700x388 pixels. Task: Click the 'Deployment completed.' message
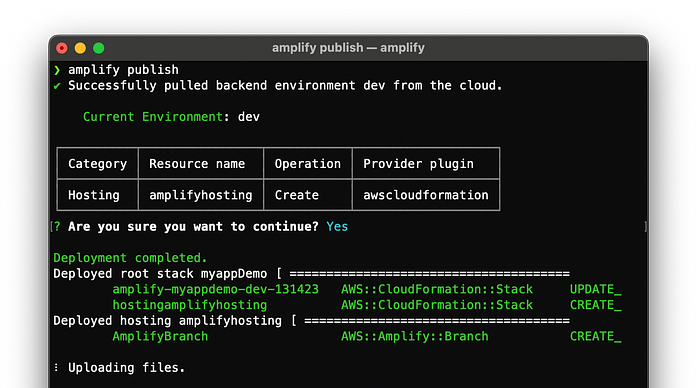click(x=130, y=258)
